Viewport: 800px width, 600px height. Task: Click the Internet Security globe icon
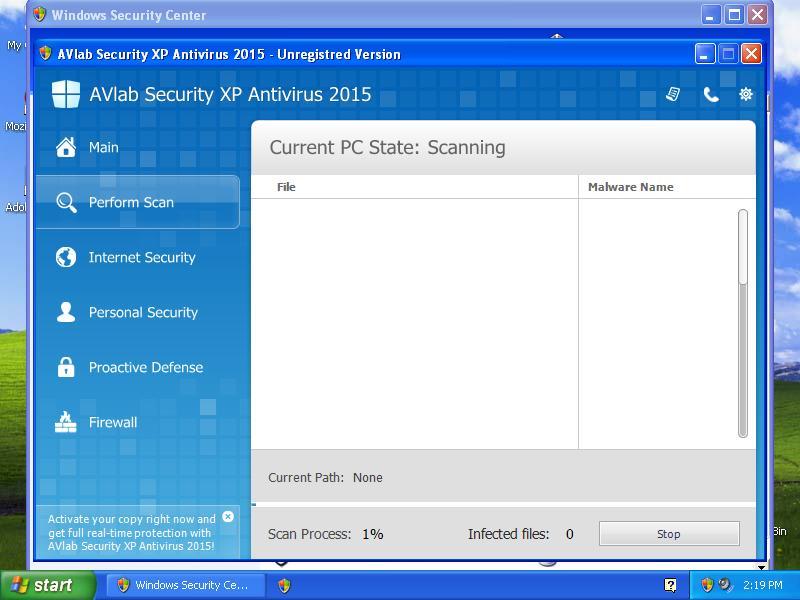pyautogui.click(x=66, y=257)
